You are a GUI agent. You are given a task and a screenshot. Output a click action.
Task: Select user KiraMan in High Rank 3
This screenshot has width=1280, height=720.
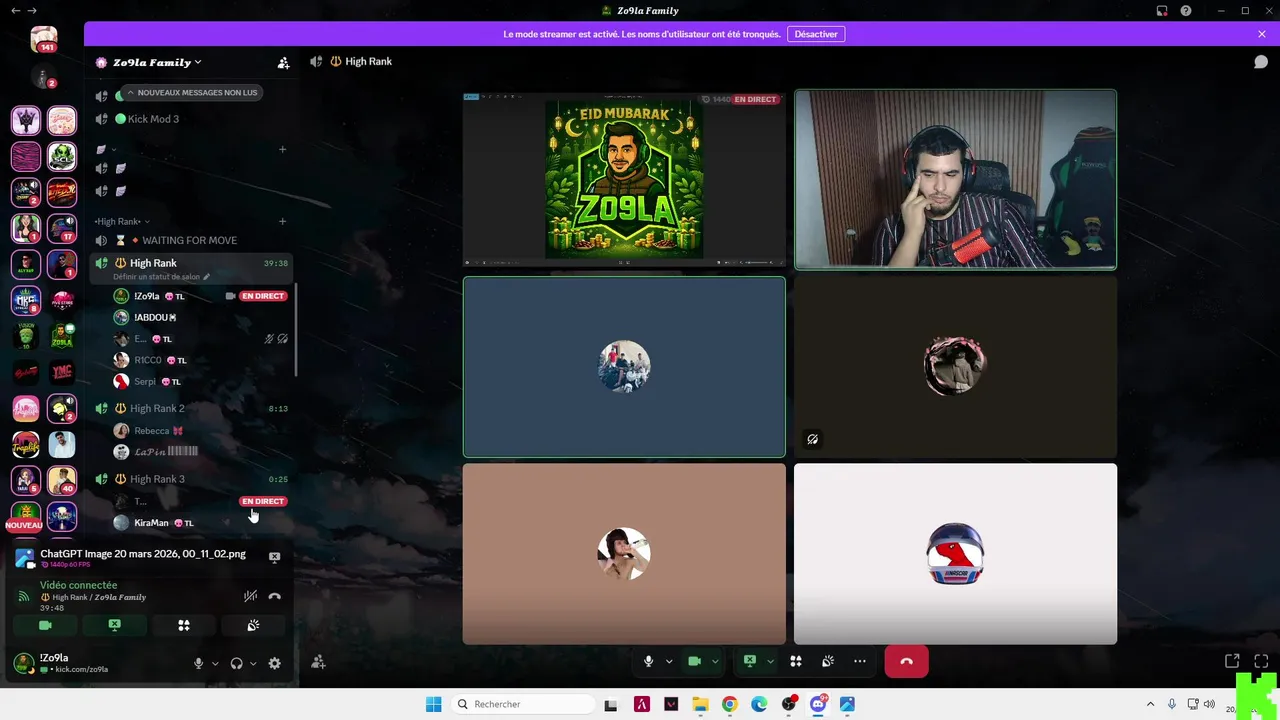[x=151, y=522]
